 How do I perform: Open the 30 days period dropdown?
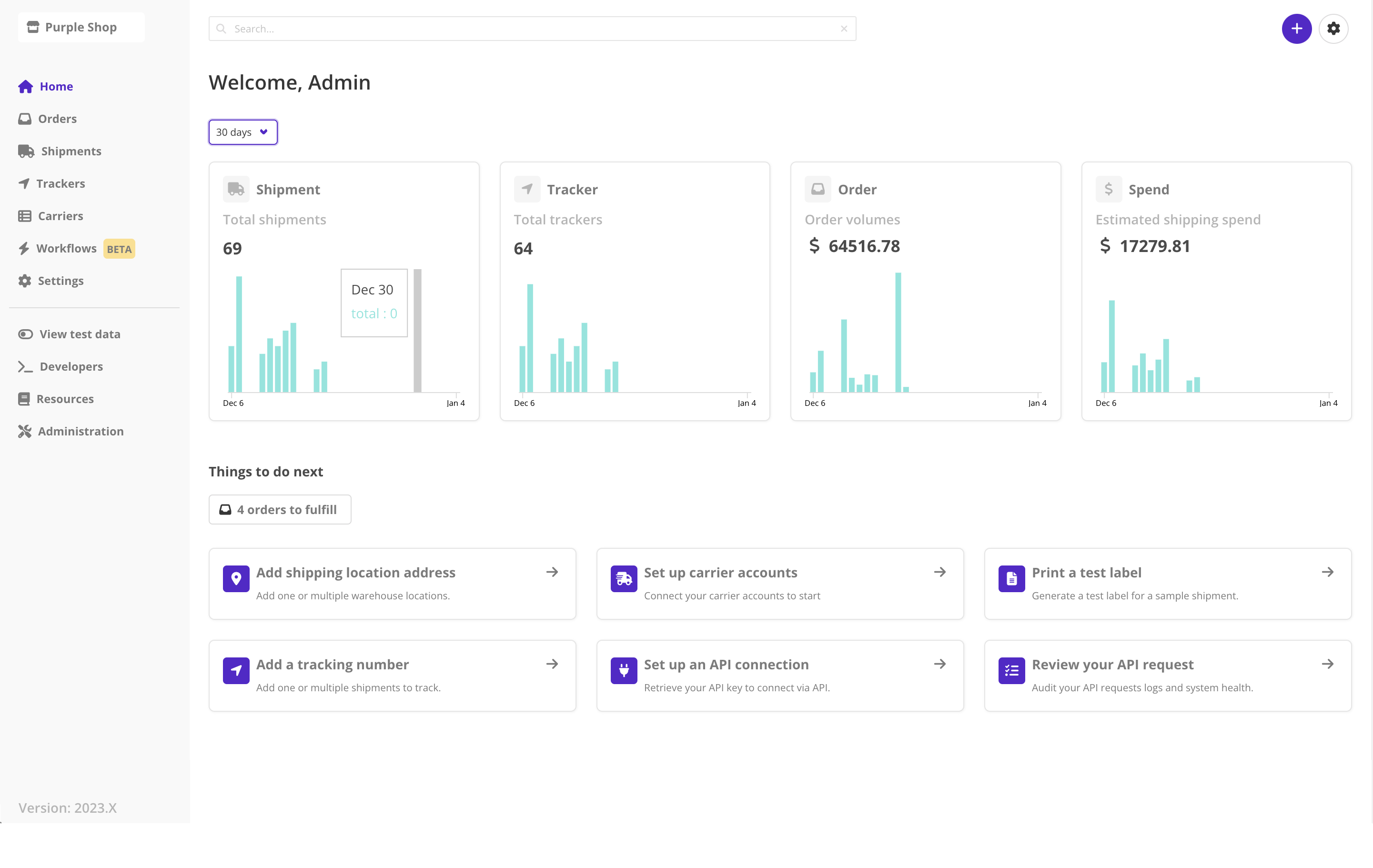[x=243, y=132]
